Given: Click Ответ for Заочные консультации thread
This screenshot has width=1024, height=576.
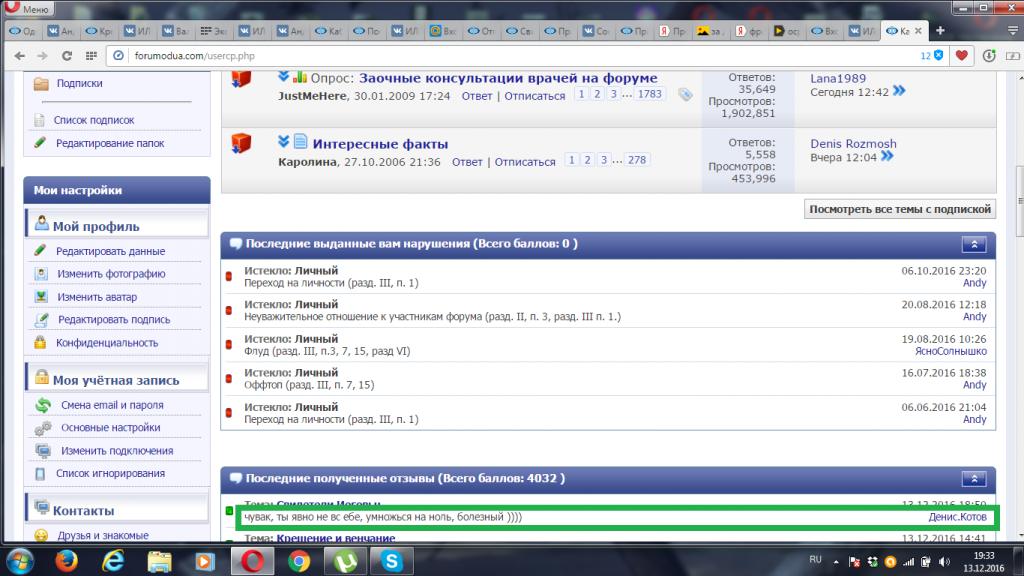Looking at the screenshot, I should click(x=477, y=96).
